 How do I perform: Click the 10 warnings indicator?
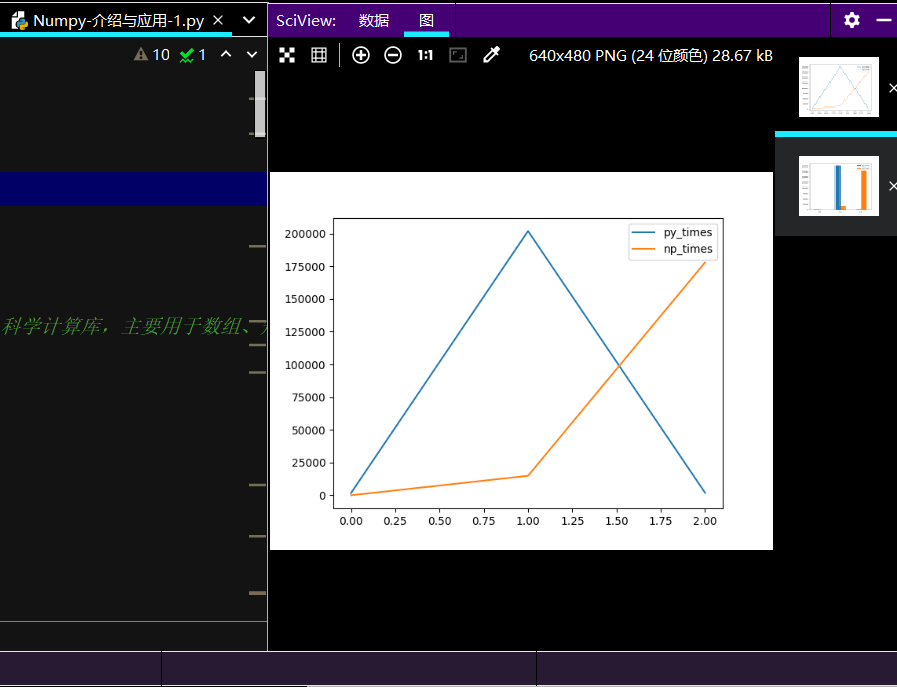(152, 54)
